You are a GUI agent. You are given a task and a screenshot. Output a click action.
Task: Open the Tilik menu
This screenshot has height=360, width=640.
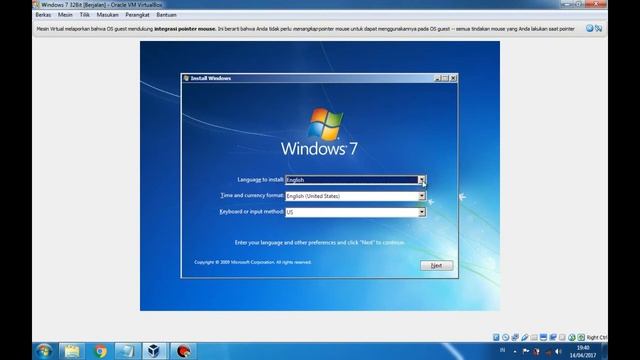[x=84, y=15]
